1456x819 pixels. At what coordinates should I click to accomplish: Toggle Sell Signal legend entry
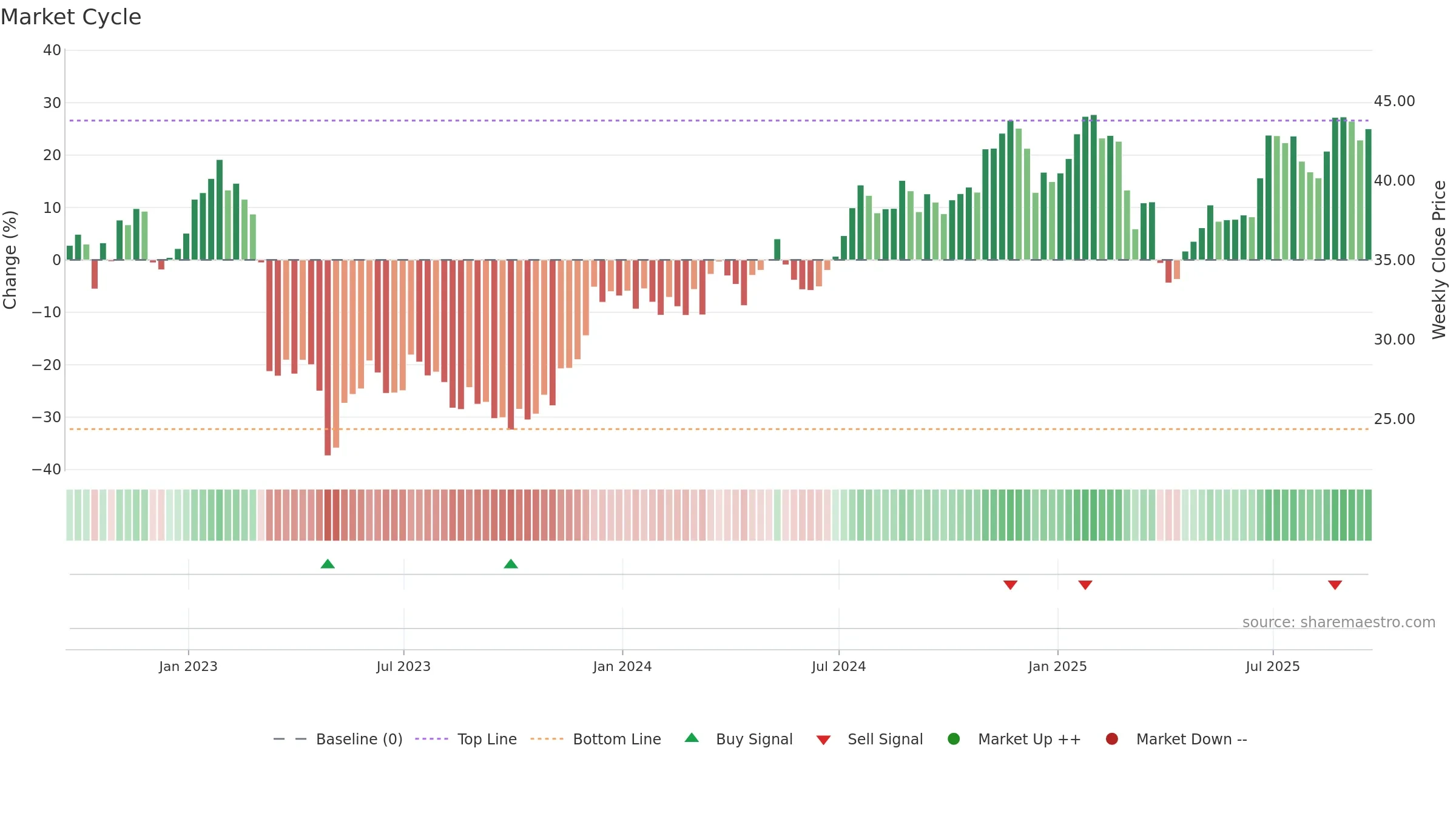click(x=869, y=739)
